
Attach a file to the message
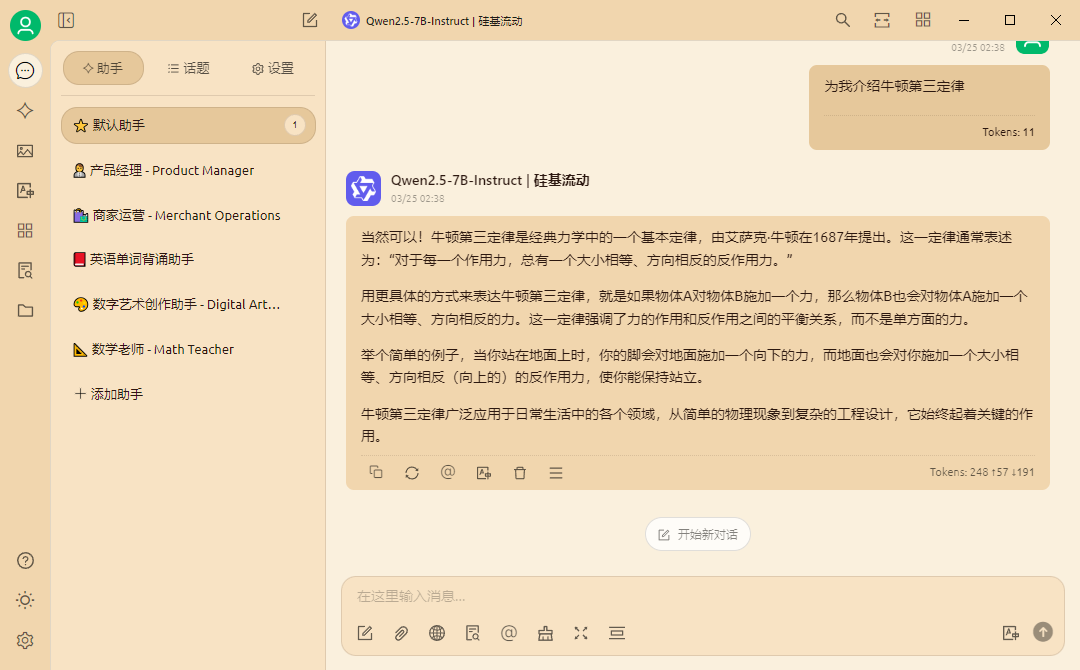(x=401, y=633)
